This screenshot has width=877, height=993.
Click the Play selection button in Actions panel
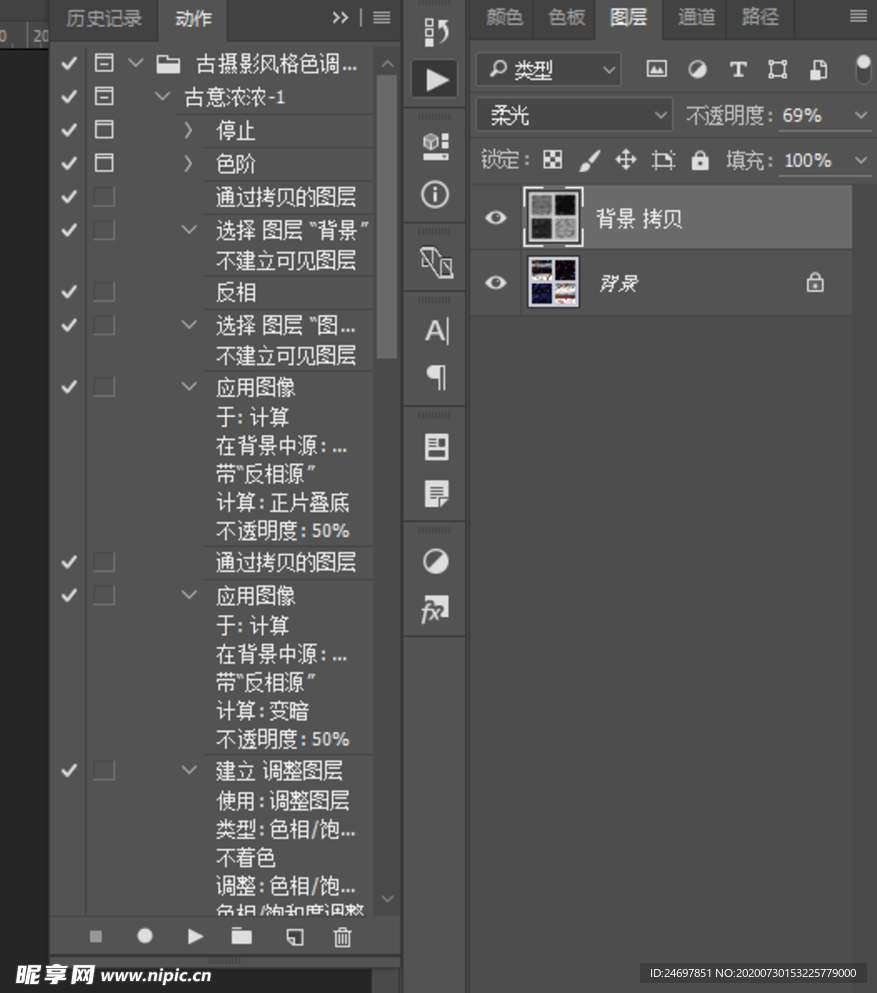tap(194, 936)
